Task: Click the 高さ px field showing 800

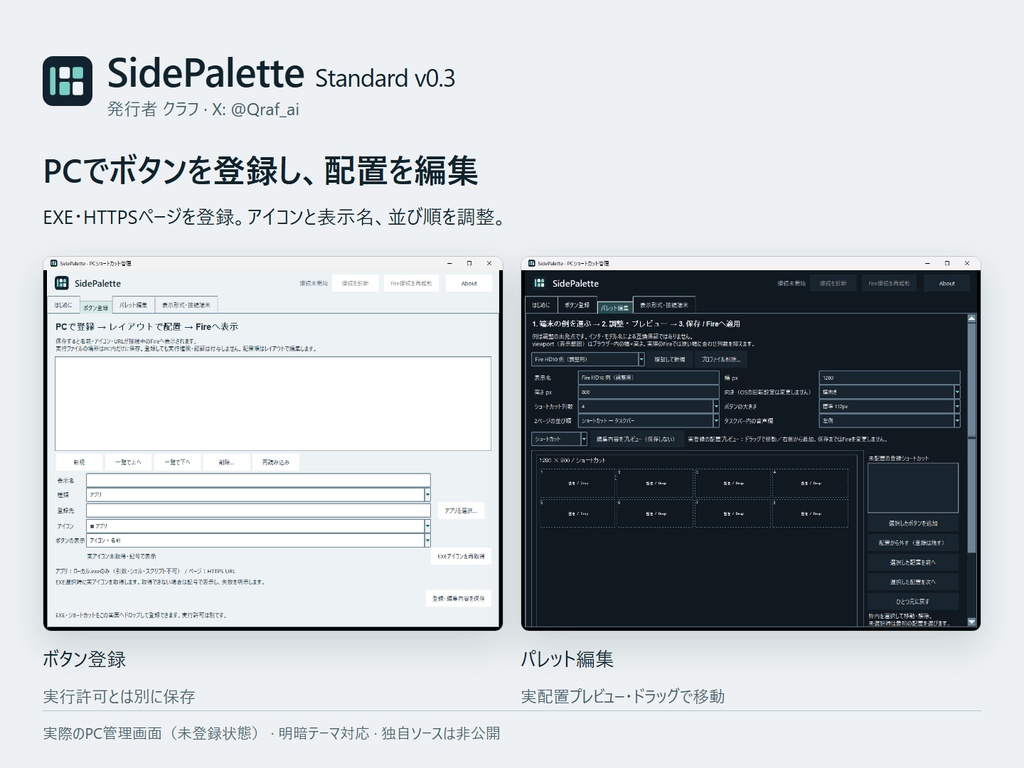Action: click(648, 392)
